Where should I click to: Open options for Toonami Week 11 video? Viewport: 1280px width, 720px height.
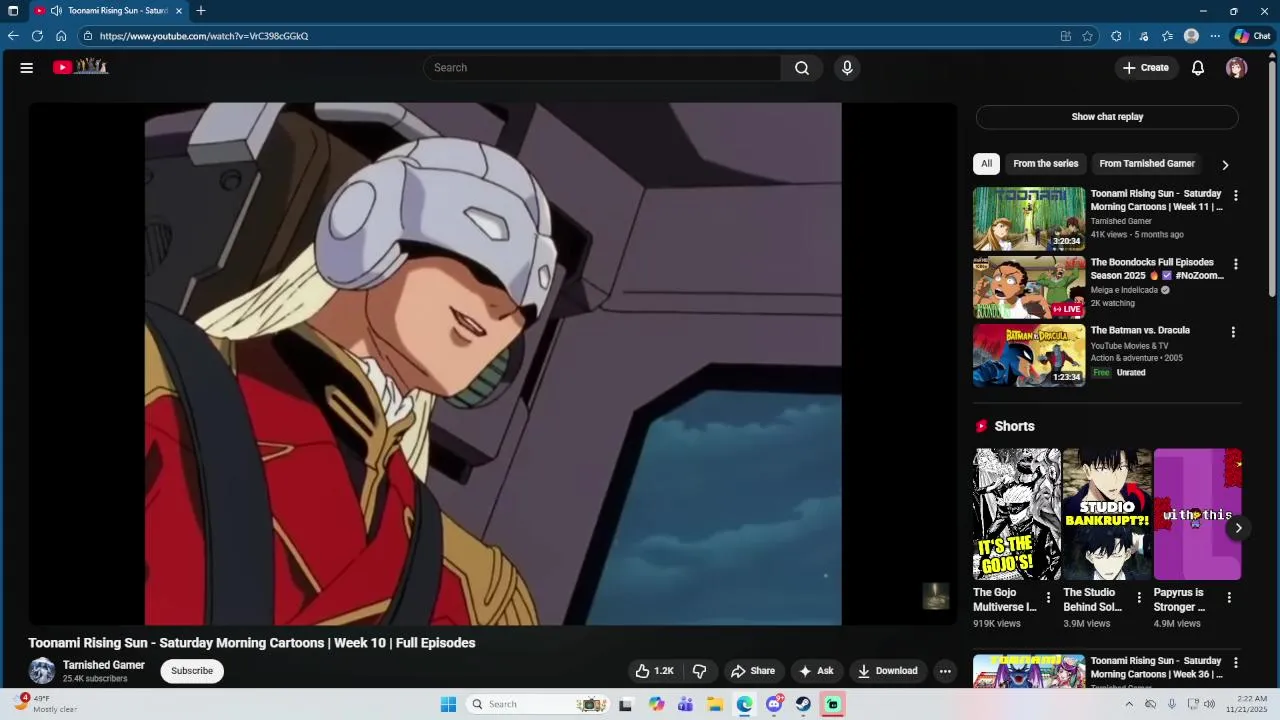[x=1235, y=196]
